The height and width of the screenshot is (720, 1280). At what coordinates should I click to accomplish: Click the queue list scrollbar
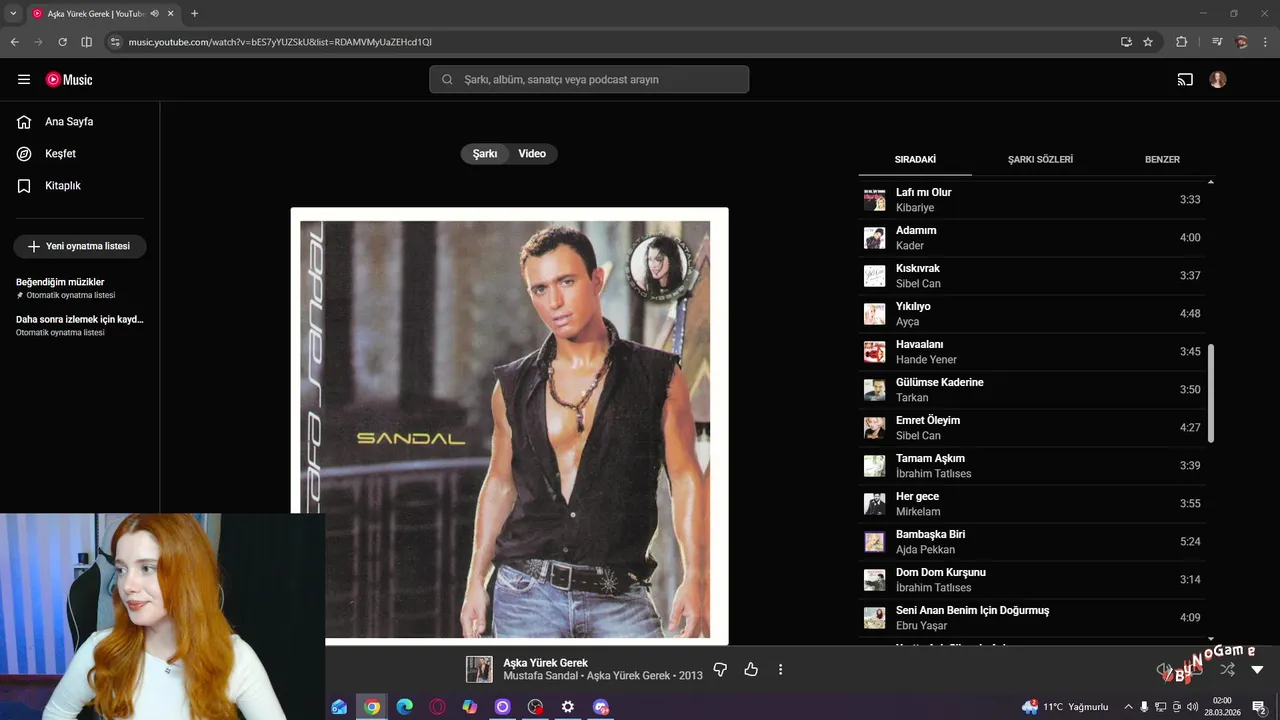point(1211,394)
